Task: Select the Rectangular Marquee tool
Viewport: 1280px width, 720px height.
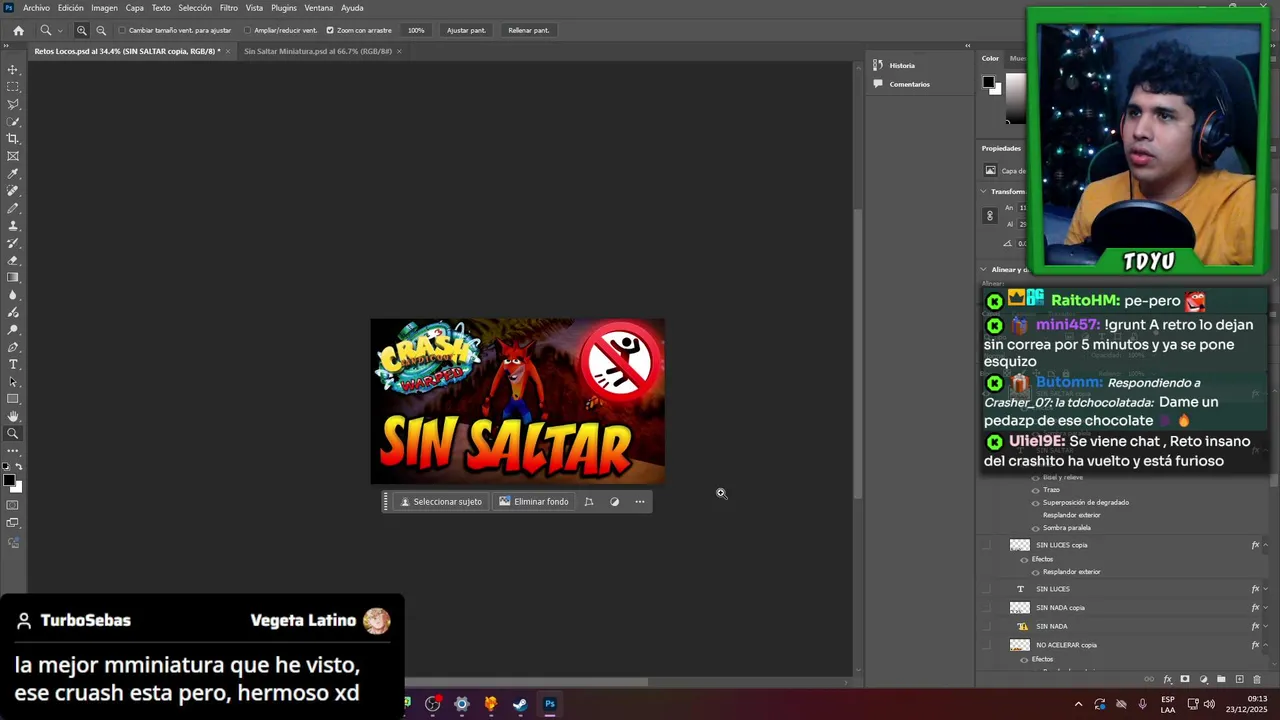Action: (x=13, y=87)
